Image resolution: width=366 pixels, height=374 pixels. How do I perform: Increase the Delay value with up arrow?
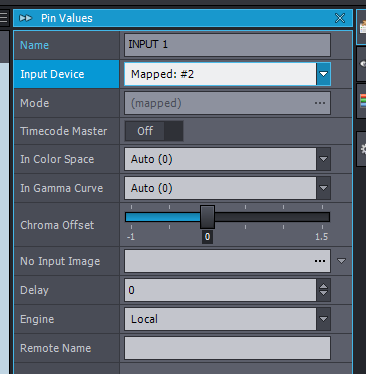click(x=323, y=286)
